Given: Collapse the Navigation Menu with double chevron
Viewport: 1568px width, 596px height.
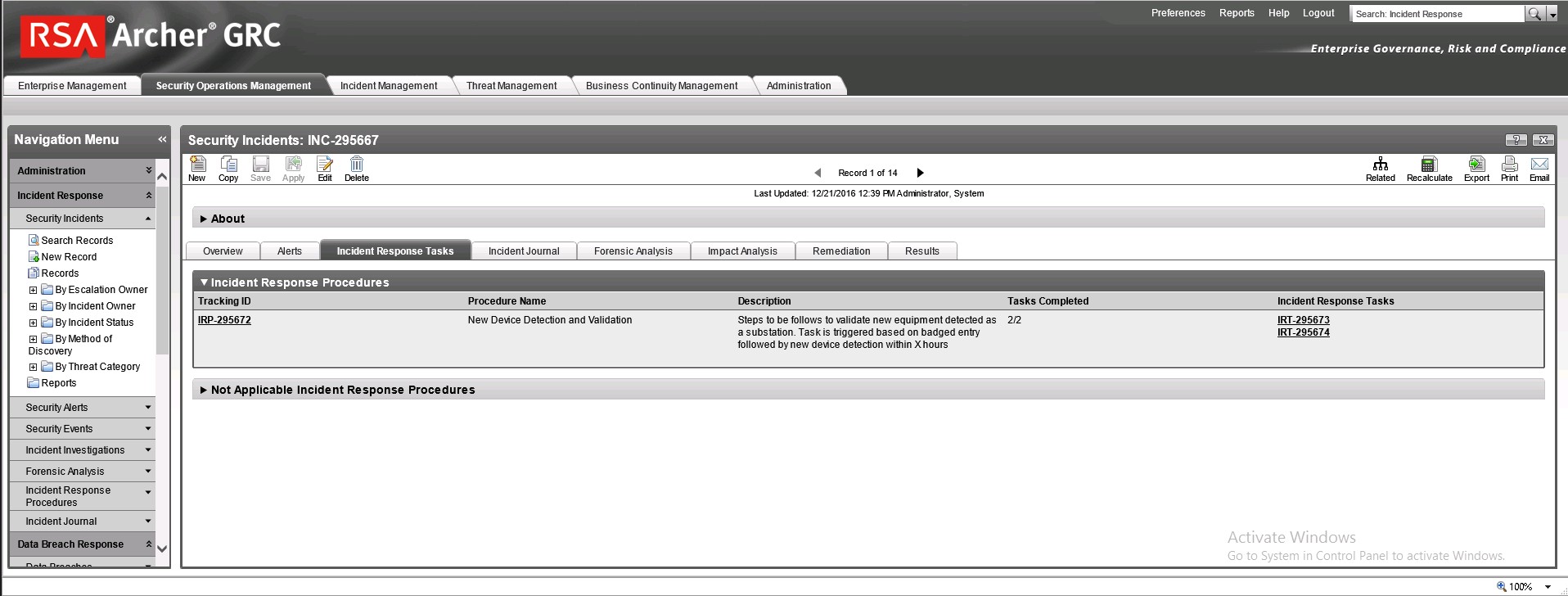Looking at the screenshot, I should (x=162, y=140).
